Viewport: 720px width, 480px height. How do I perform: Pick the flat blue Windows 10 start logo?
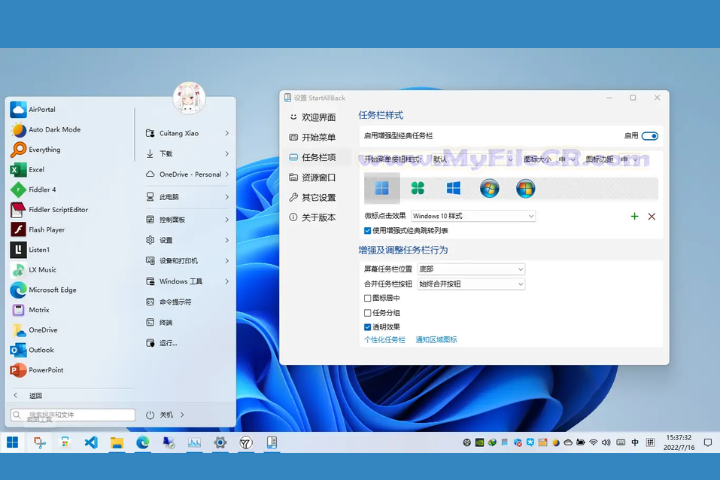click(x=453, y=188)
